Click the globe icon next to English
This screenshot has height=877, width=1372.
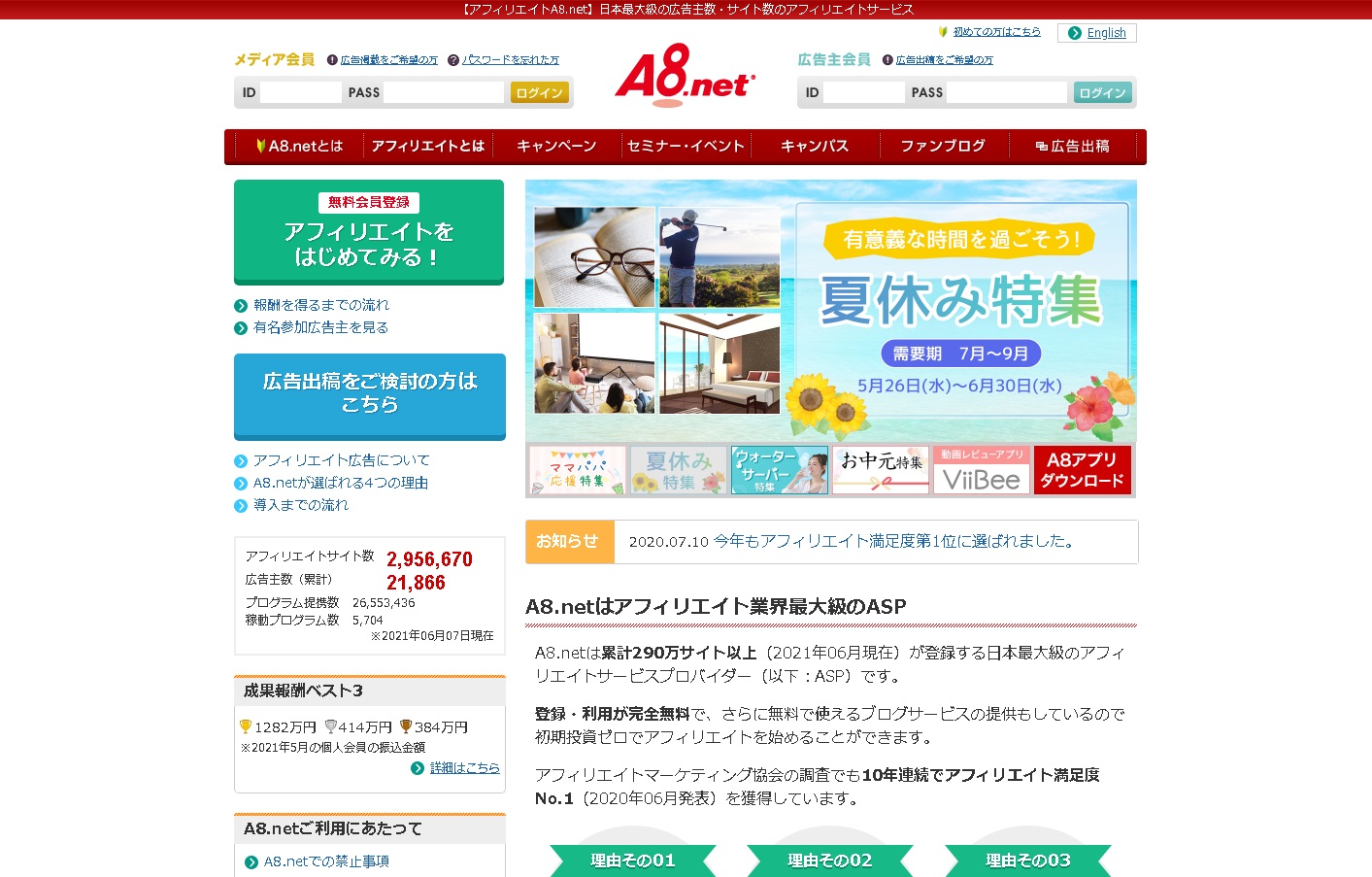pyautogui.click(x=1075, y=33)
